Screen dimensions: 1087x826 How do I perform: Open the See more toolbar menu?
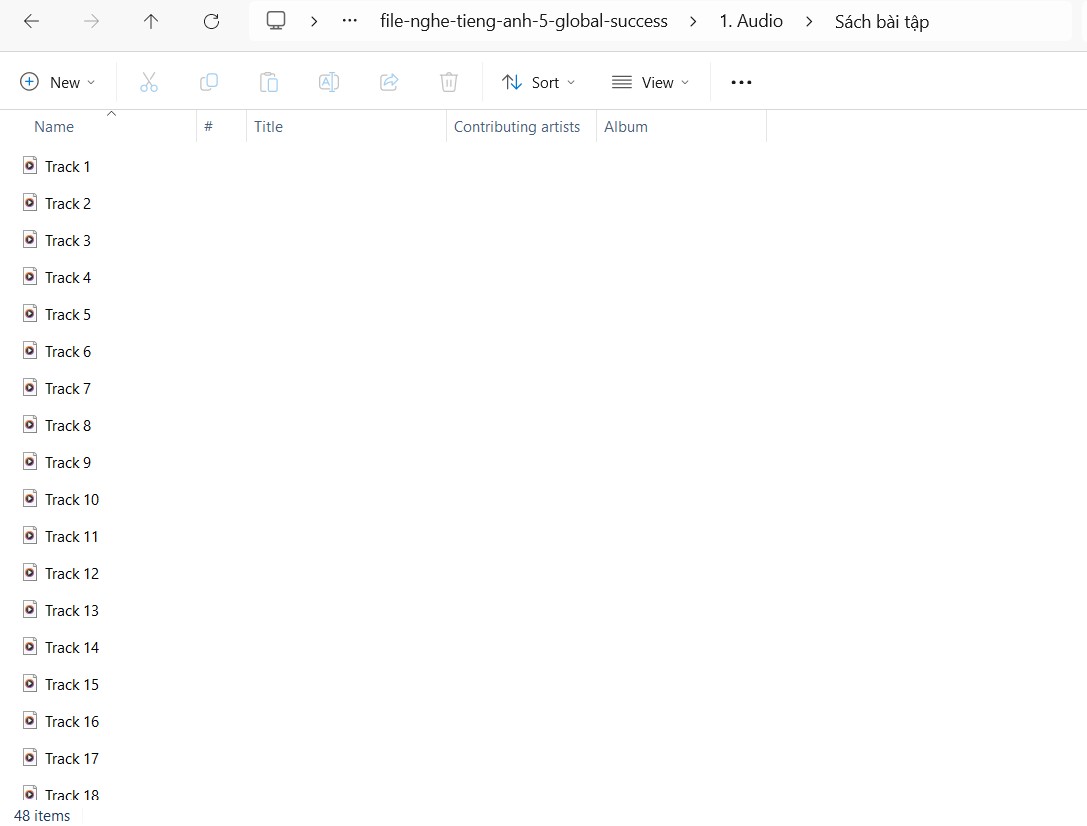[741, 82]
